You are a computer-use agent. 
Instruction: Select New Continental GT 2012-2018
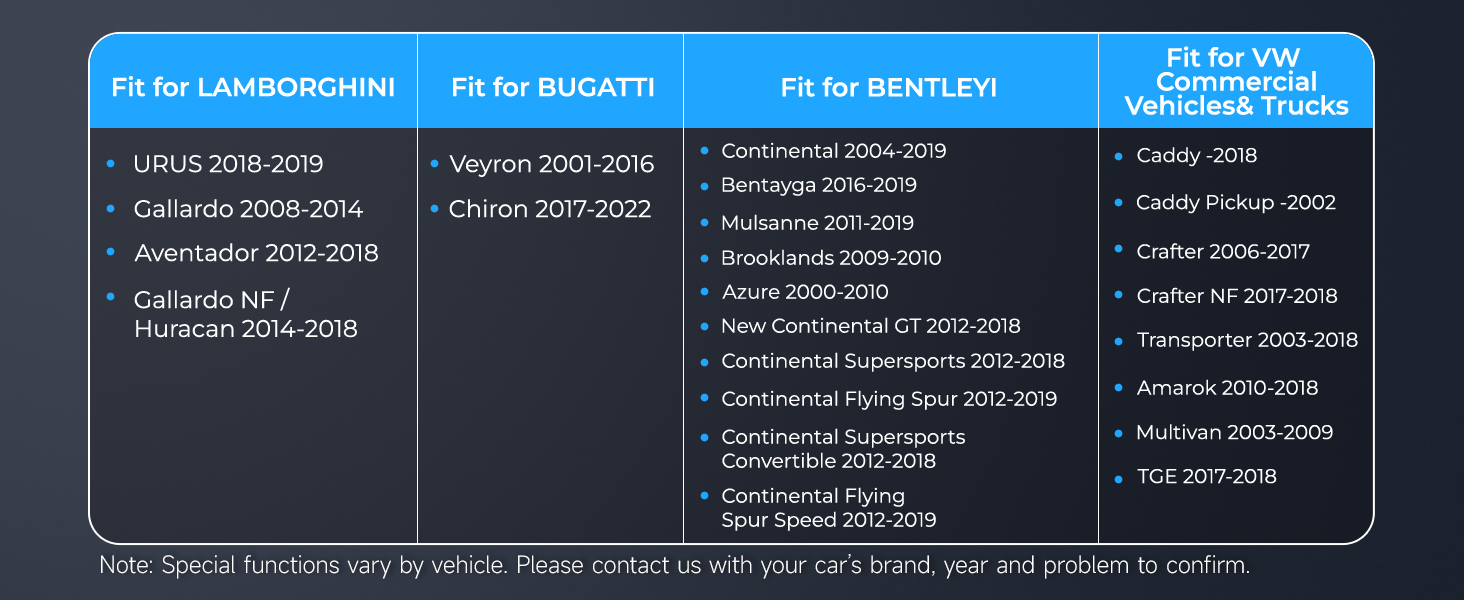click(870, 326)
